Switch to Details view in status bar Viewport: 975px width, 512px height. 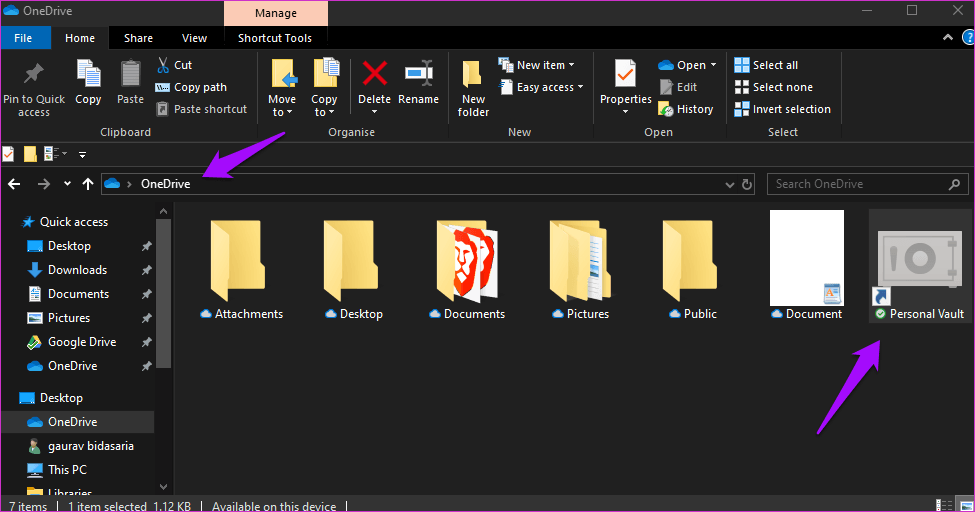[944, 505]
